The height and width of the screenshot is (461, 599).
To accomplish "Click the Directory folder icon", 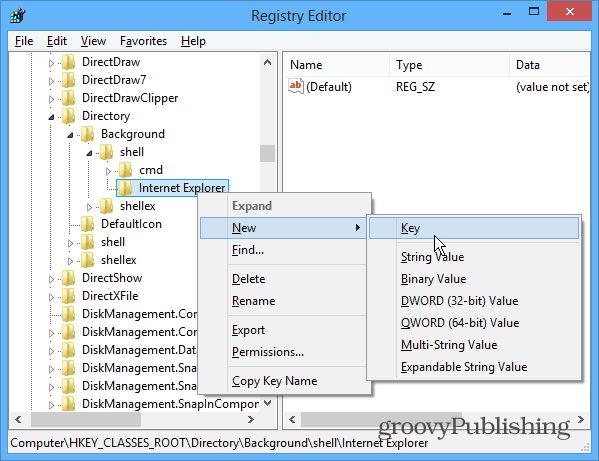I will click(69, 116).
